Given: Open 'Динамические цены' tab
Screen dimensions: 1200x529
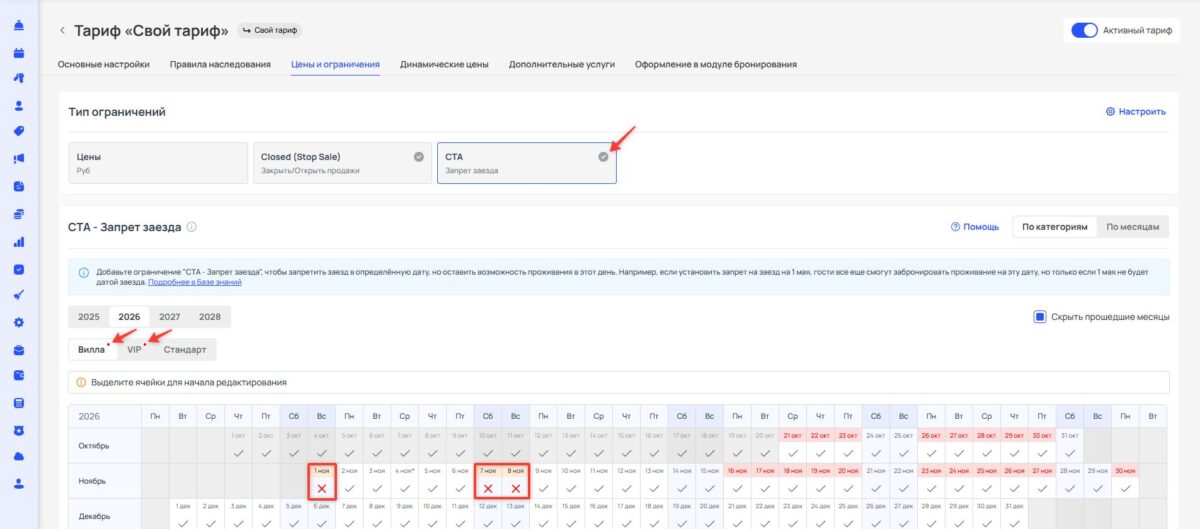Looking at the screenshot, I should [444, 64].
